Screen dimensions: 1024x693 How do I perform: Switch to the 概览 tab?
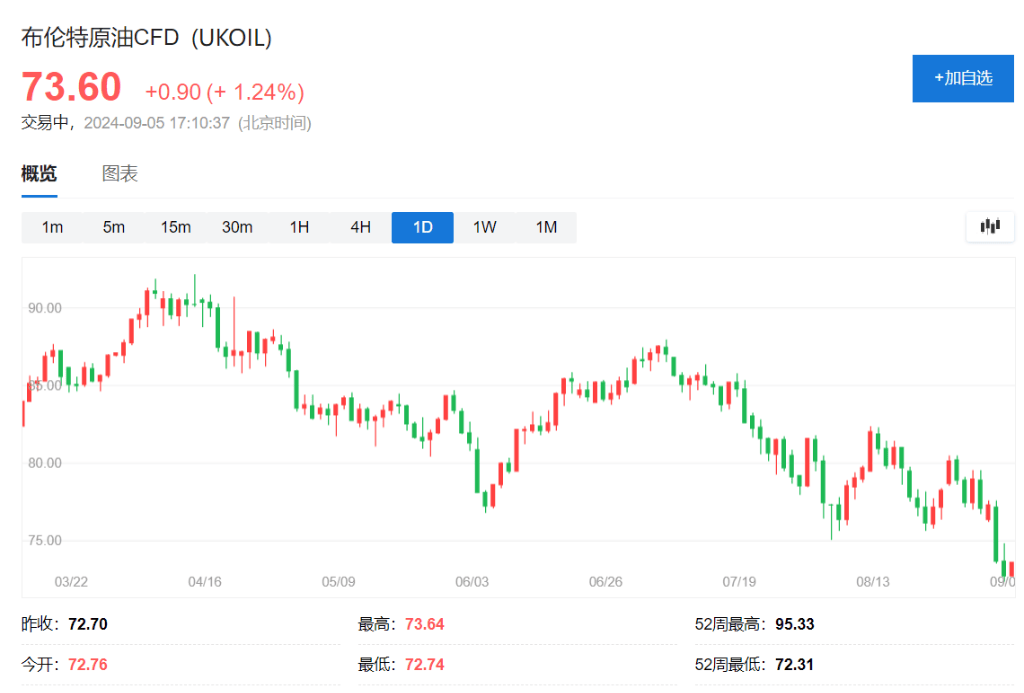pyautogui.click(x=39, y=174)
